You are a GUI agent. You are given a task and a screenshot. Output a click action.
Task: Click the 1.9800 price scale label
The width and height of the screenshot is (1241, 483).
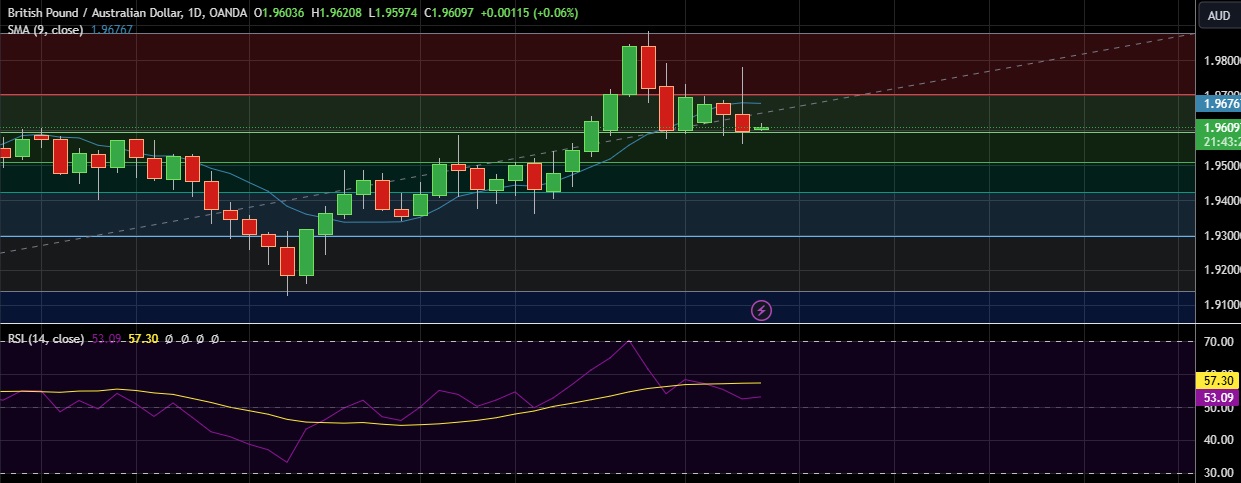coord(1222,61)
